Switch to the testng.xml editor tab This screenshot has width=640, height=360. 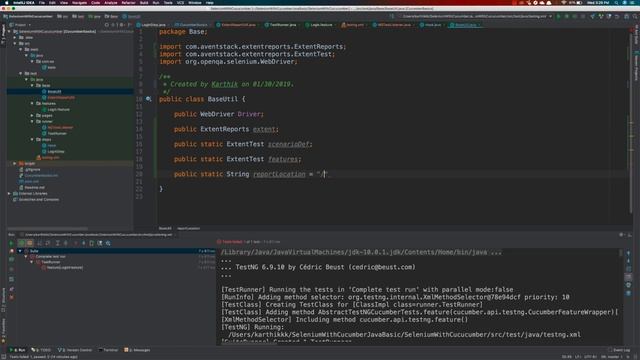[355, 25]
